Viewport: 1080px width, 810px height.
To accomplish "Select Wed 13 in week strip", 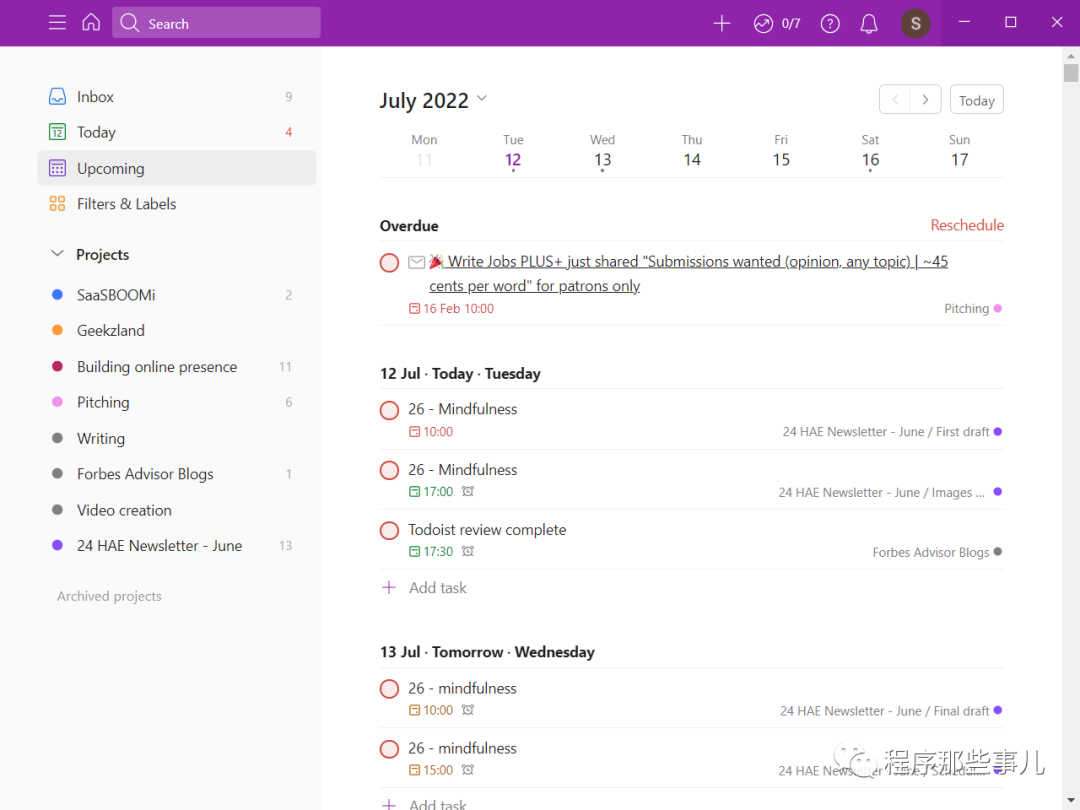I will point(602,152).
